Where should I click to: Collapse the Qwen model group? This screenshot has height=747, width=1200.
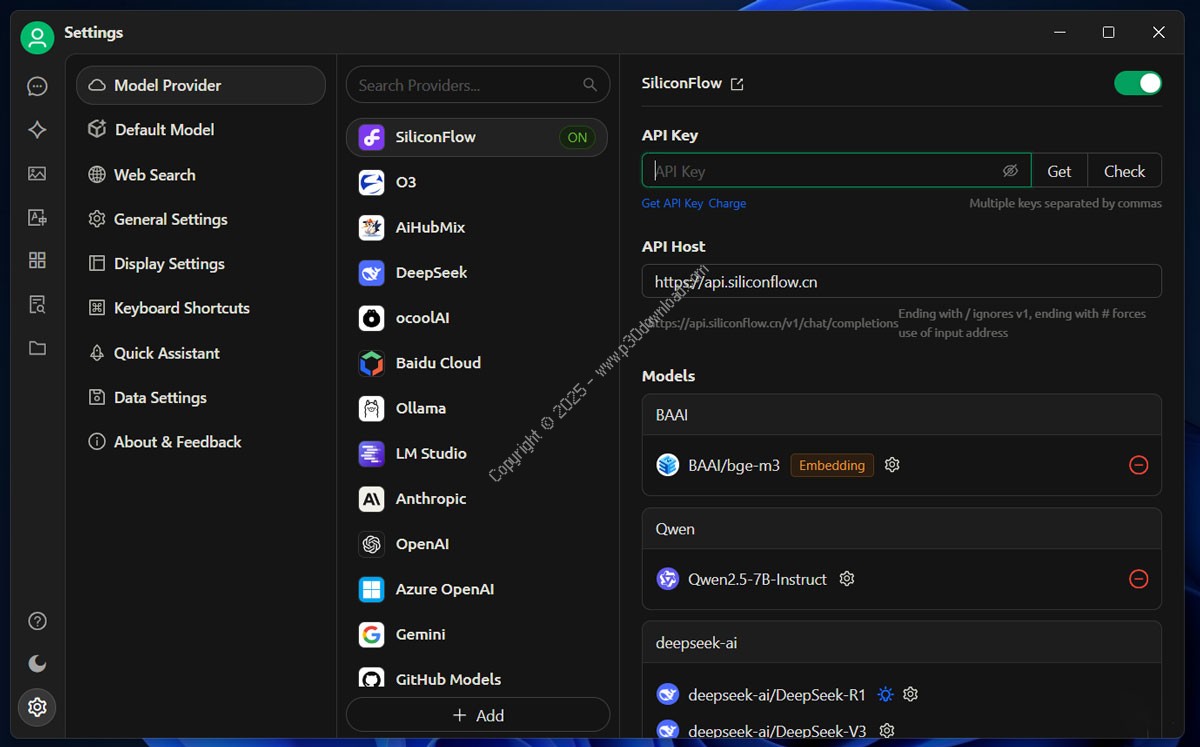[x=902, y=529]
